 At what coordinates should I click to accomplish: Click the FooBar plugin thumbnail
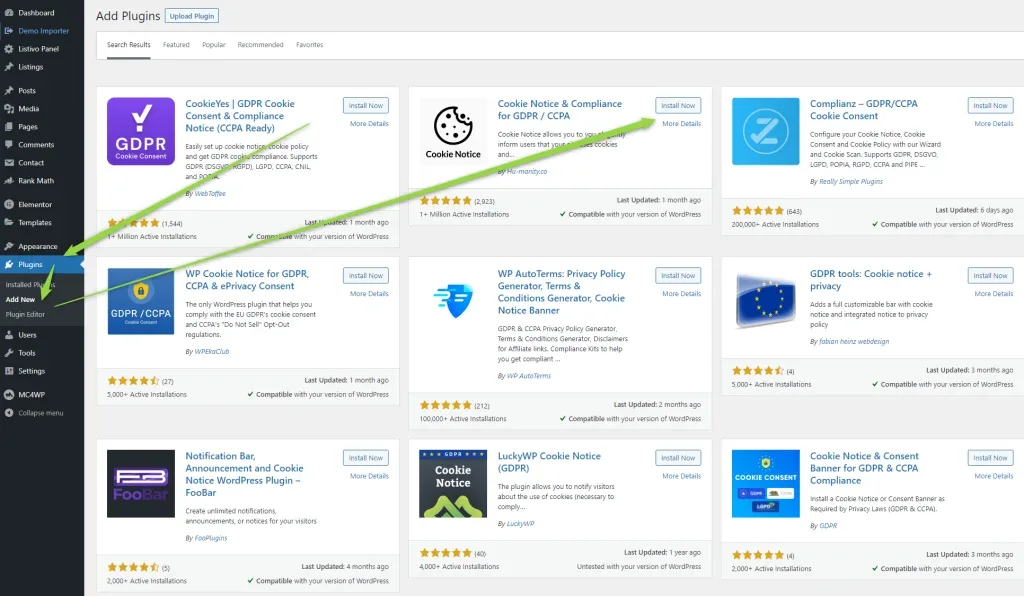point(140,484)
